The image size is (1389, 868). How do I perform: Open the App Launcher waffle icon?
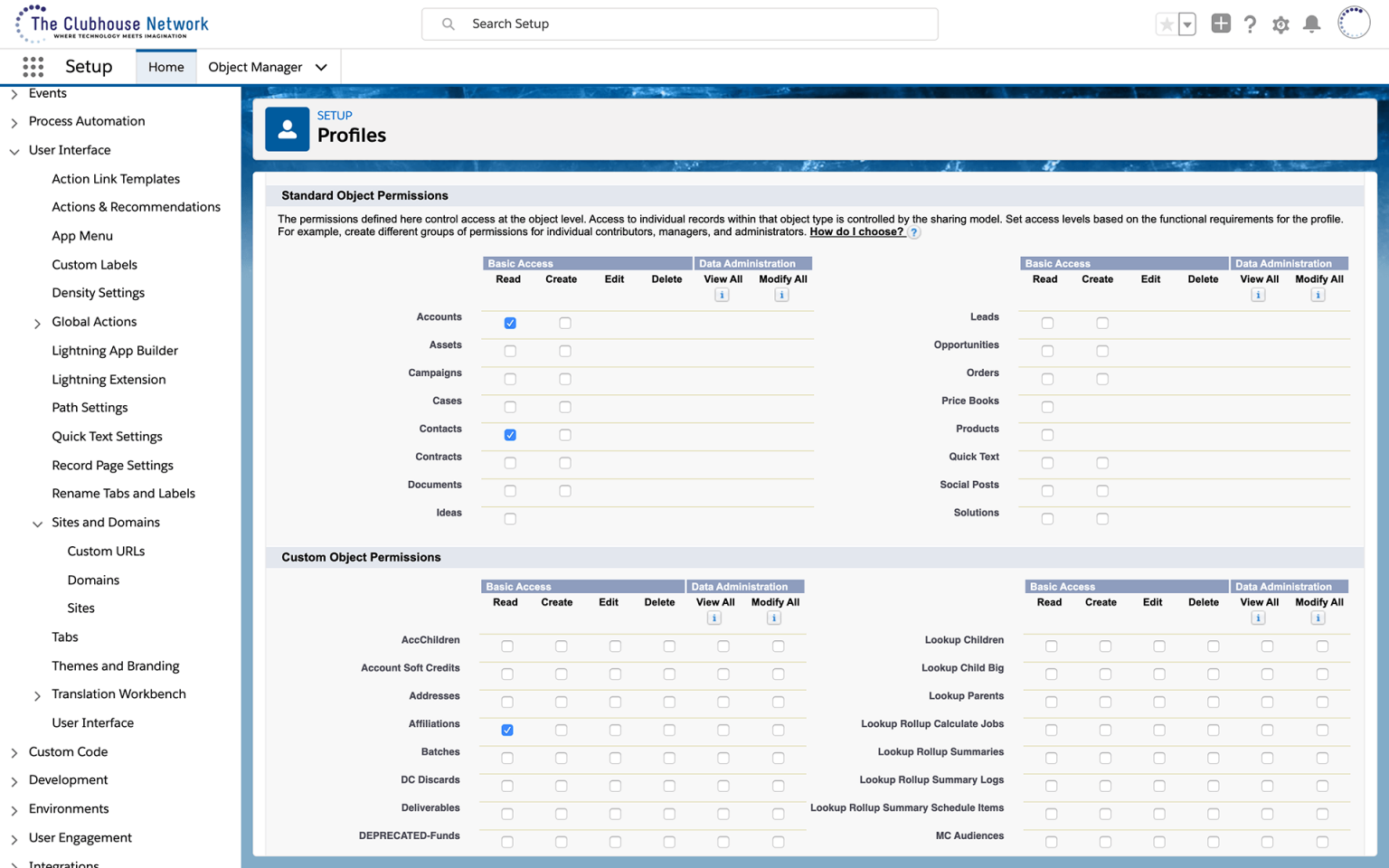[x=33, y=67]
